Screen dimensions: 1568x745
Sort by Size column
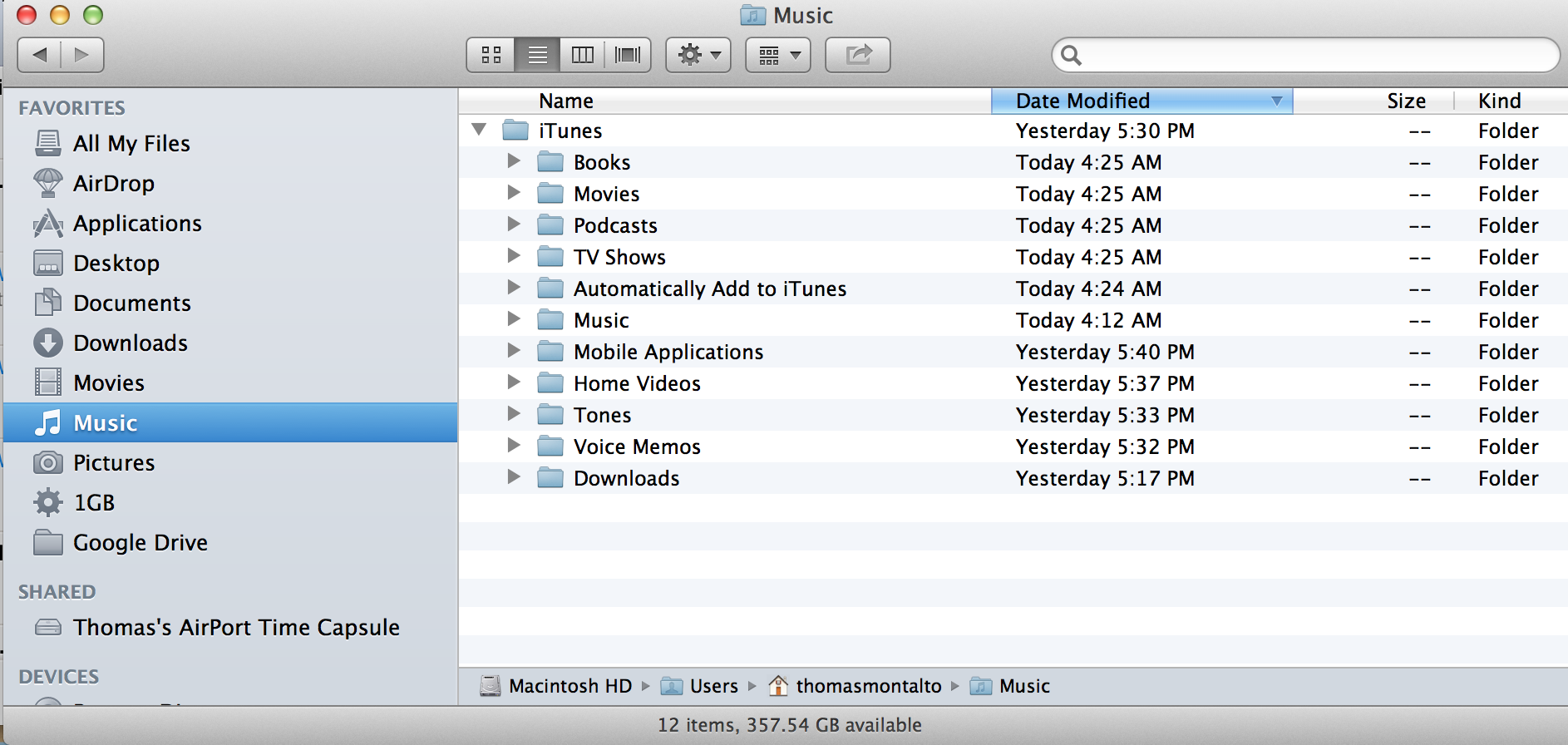[x=1373, y=101]
